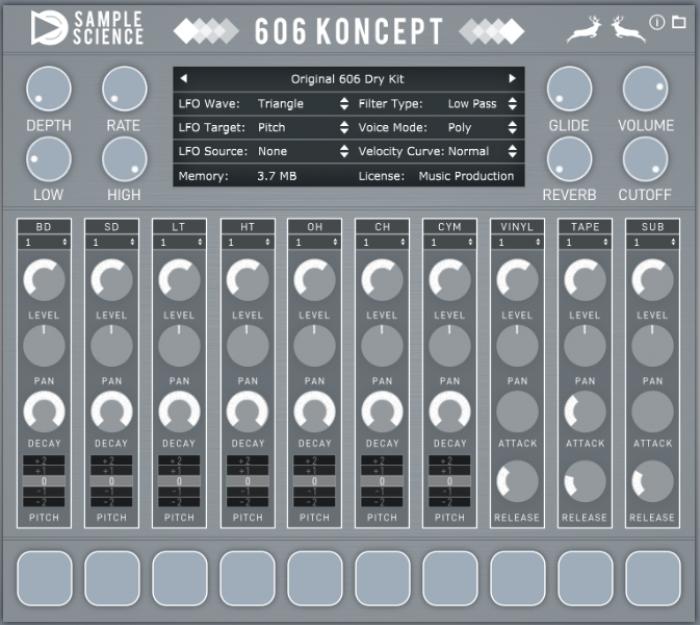Image resolution: width=700 pixels, height=625 pixels.
Task: Click the TAPE channel header label
Action: click(585, 227)
